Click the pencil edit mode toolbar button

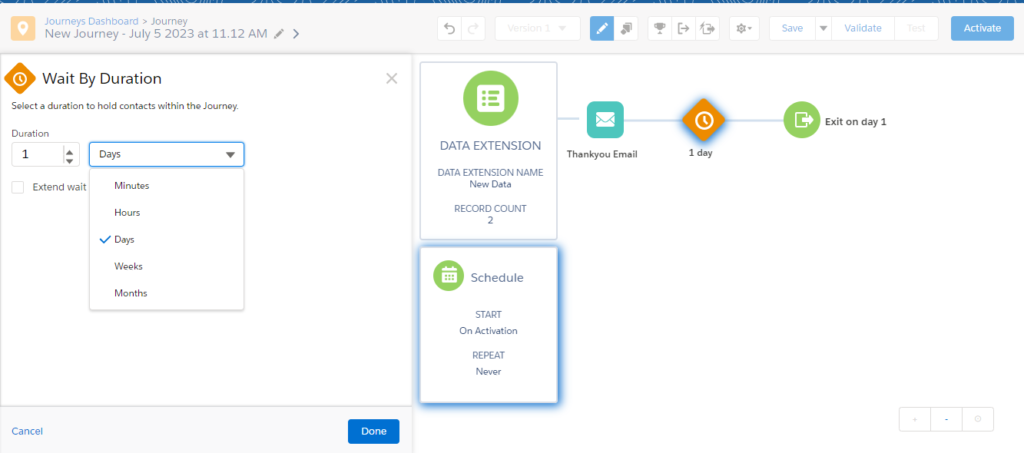point(602,28)
